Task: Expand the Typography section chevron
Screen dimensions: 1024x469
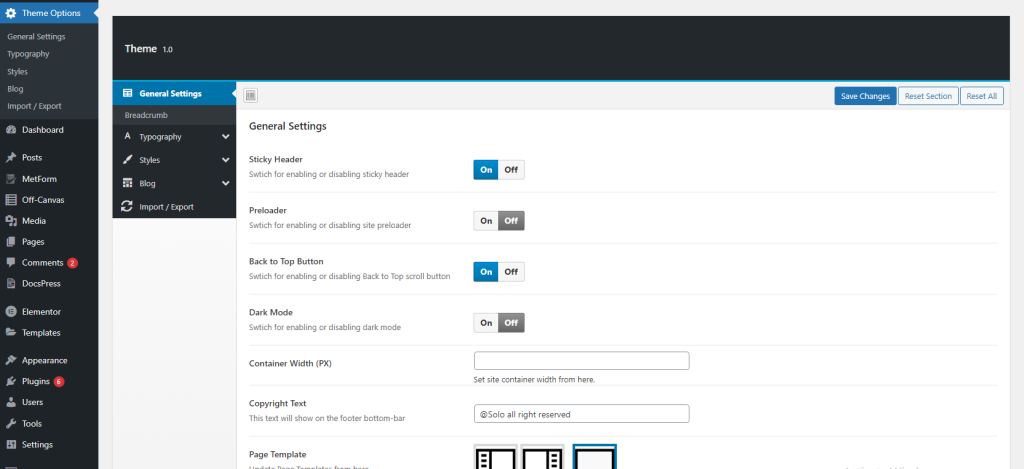Action: (x=226, y=136)
